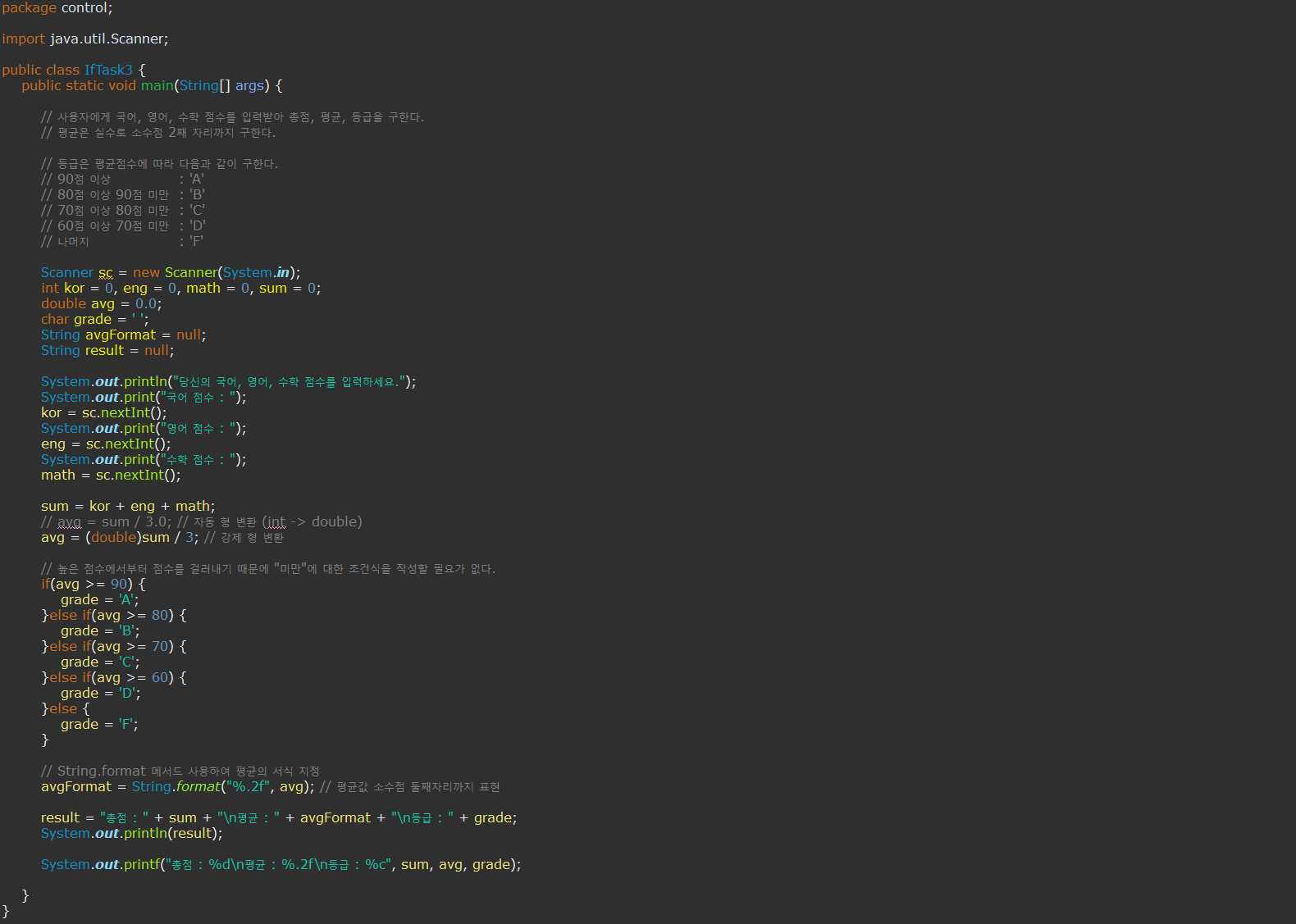Click the 'avg = (double)sum / 3;' statement
1296x924 pixels.
tap(120, 538)
